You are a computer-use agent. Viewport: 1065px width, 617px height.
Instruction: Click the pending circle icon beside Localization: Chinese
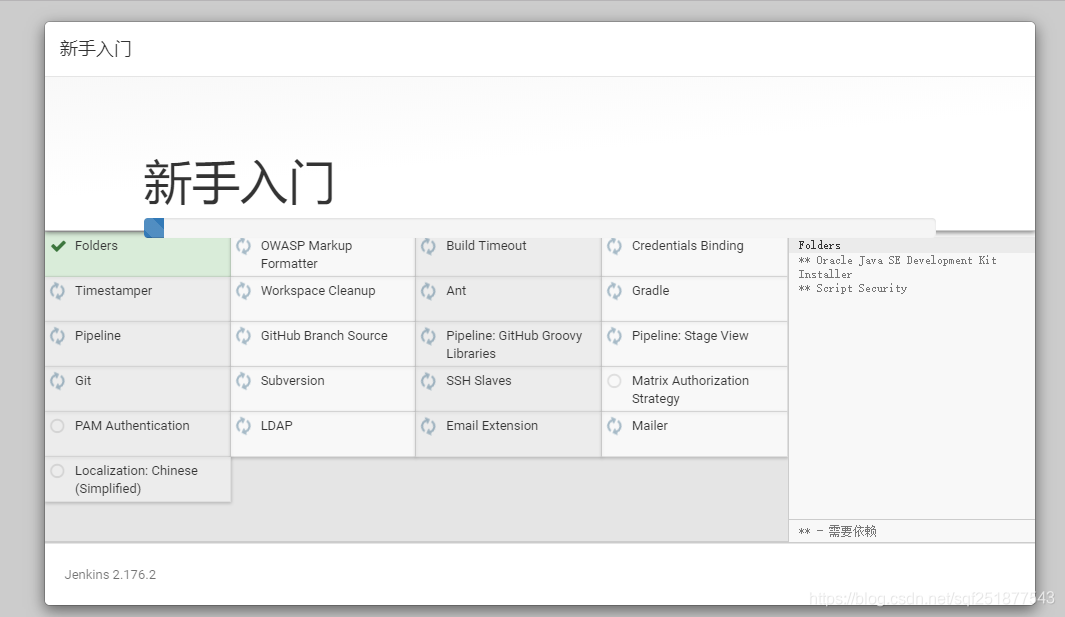coord(58,470)
